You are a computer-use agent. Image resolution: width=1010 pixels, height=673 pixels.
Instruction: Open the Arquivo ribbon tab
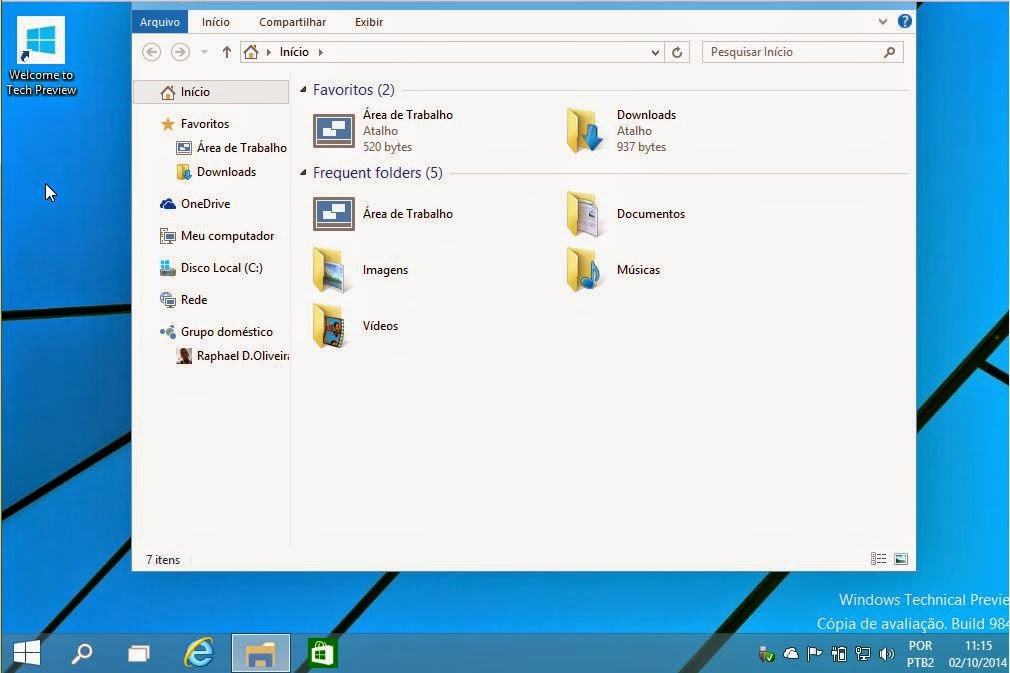(x=160, y=22)
